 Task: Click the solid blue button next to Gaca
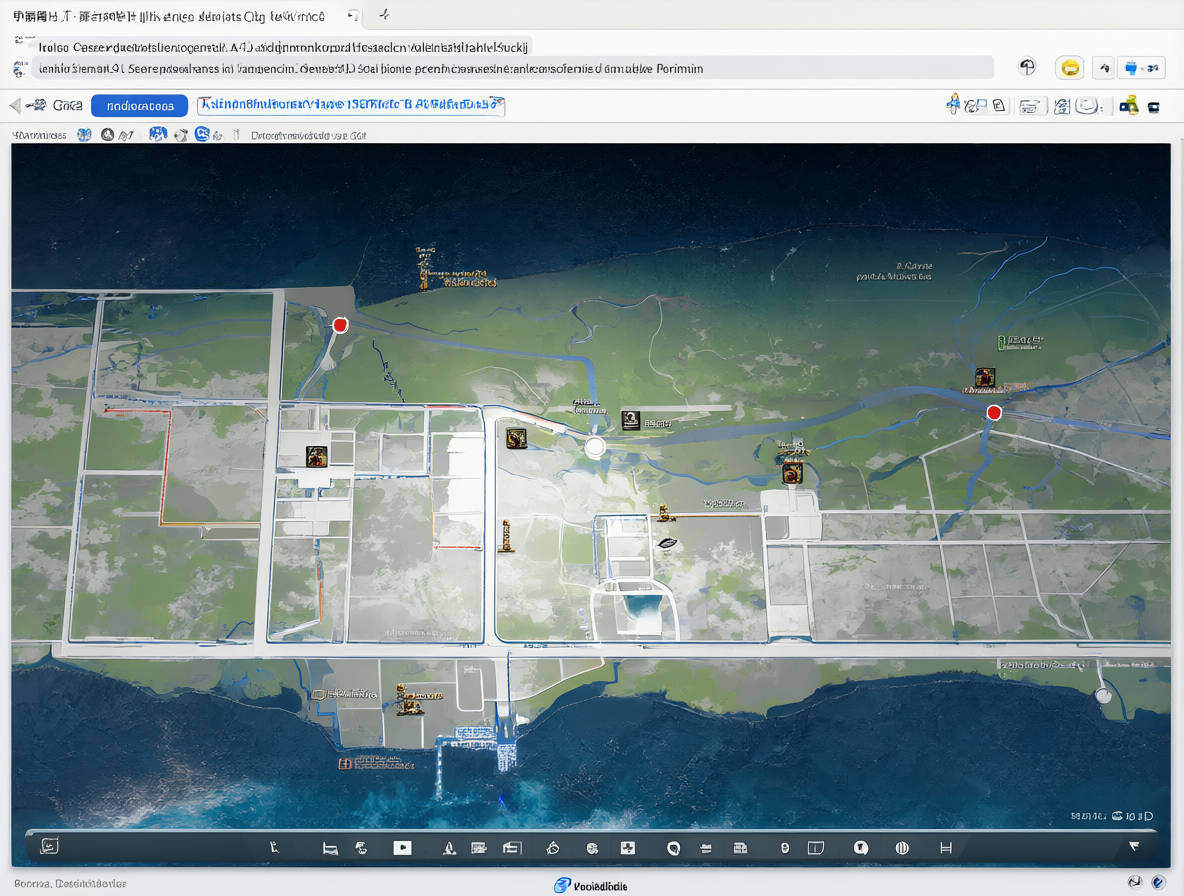pos(139,106)
